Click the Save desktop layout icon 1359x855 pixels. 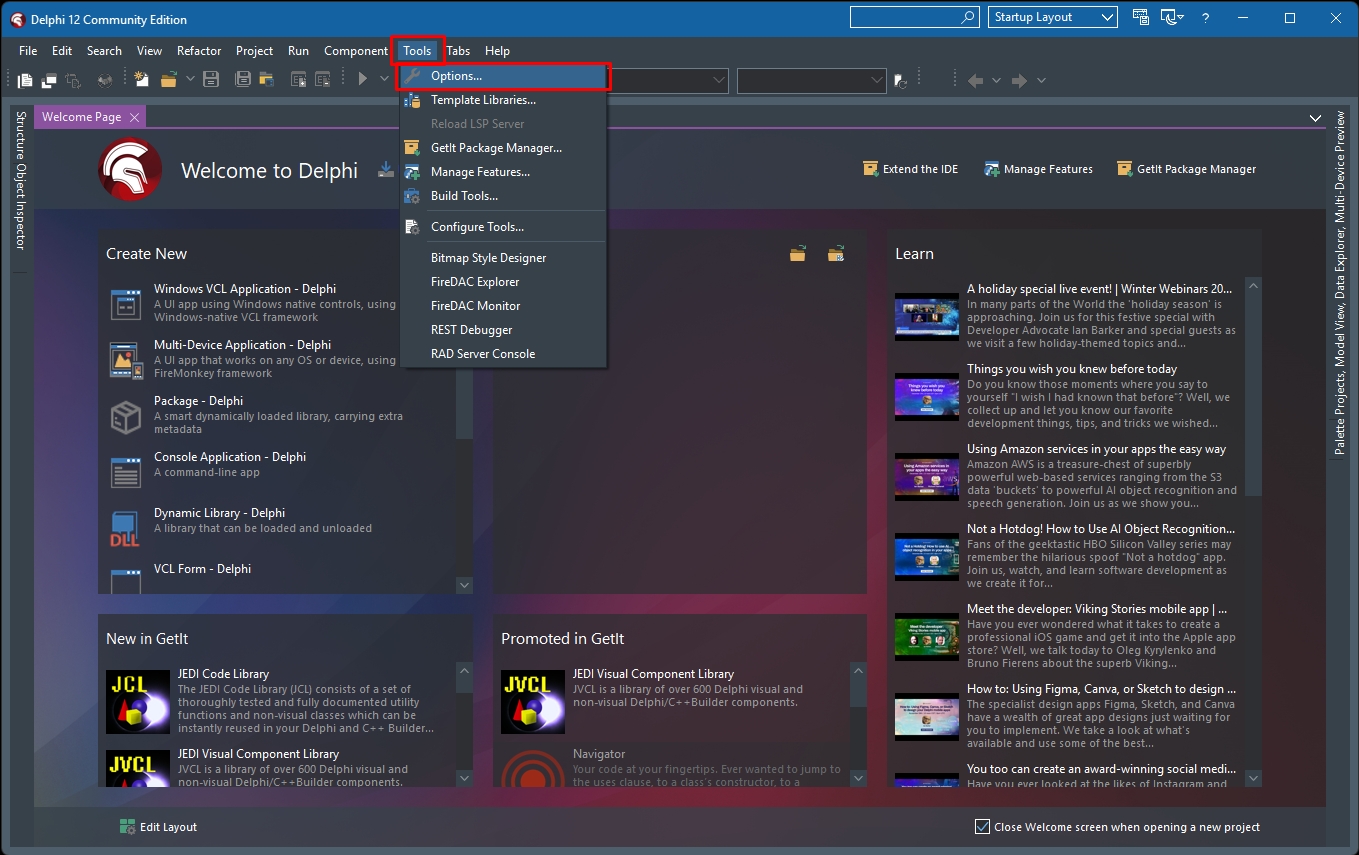tap(1141, 18)
